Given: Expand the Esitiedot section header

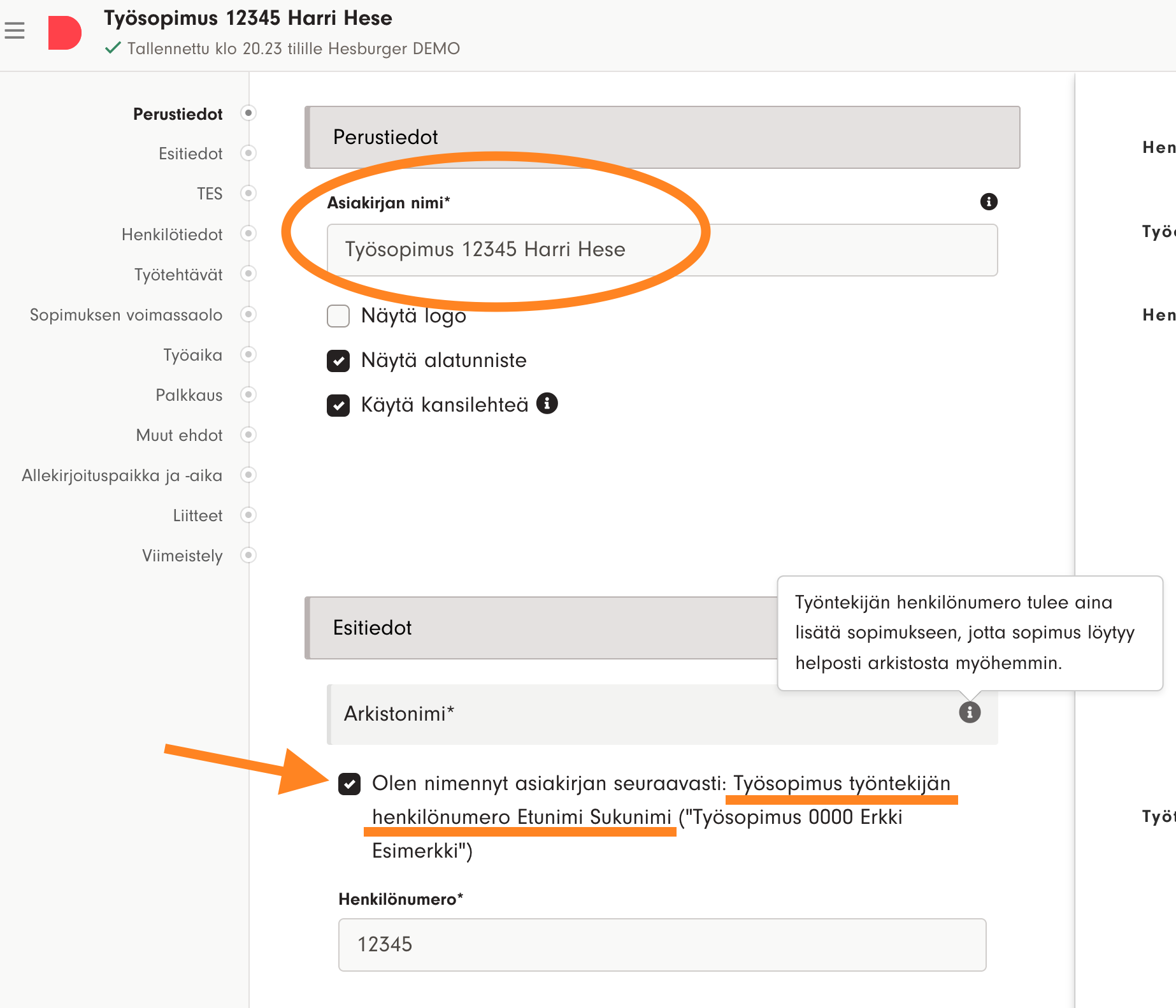Looking at the screenshot, I should (x=541, y=628).
